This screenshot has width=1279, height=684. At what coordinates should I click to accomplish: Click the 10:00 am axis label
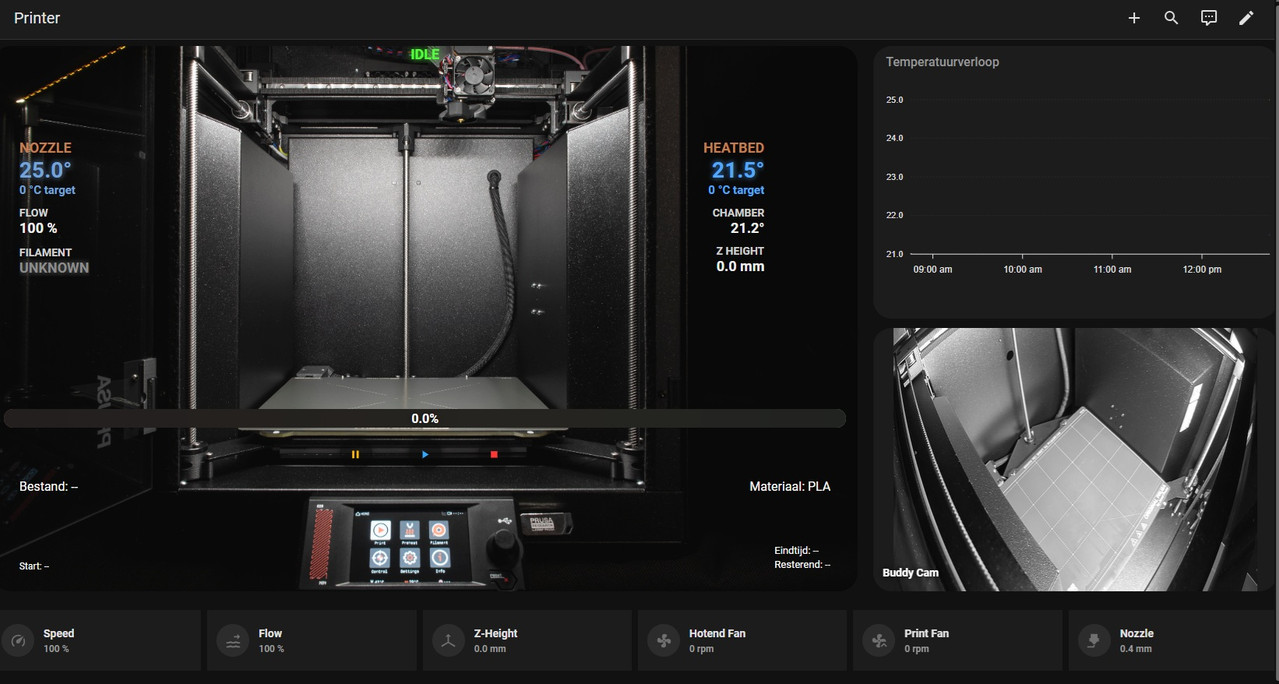(1022, 270)
